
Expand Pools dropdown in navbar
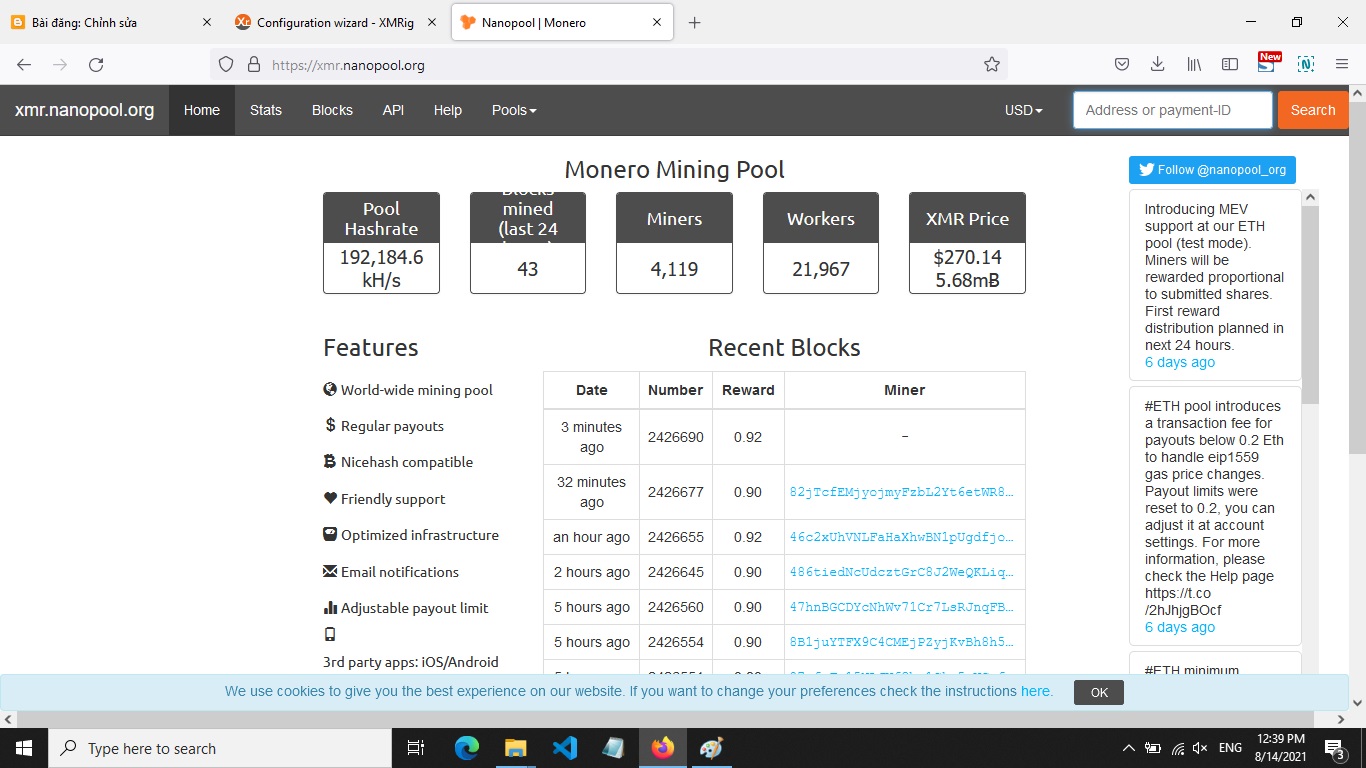tap(514, 110)
